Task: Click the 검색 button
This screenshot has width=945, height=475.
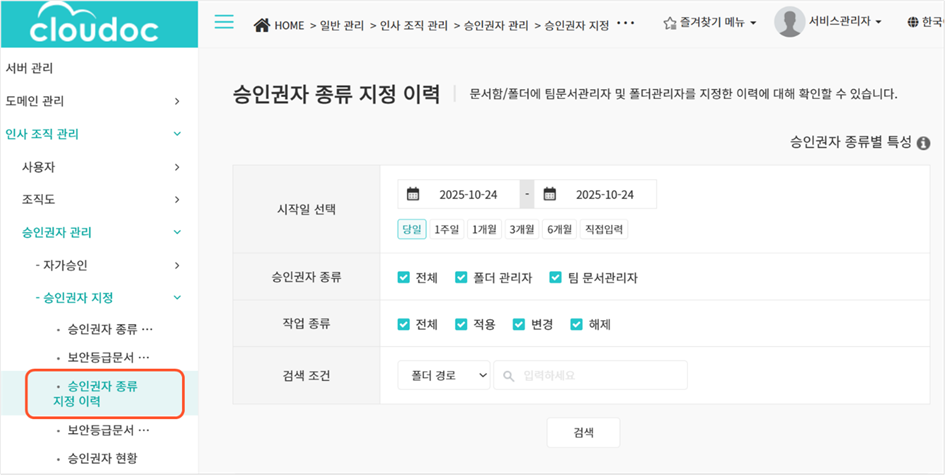Action: click(x=583, y=432)
